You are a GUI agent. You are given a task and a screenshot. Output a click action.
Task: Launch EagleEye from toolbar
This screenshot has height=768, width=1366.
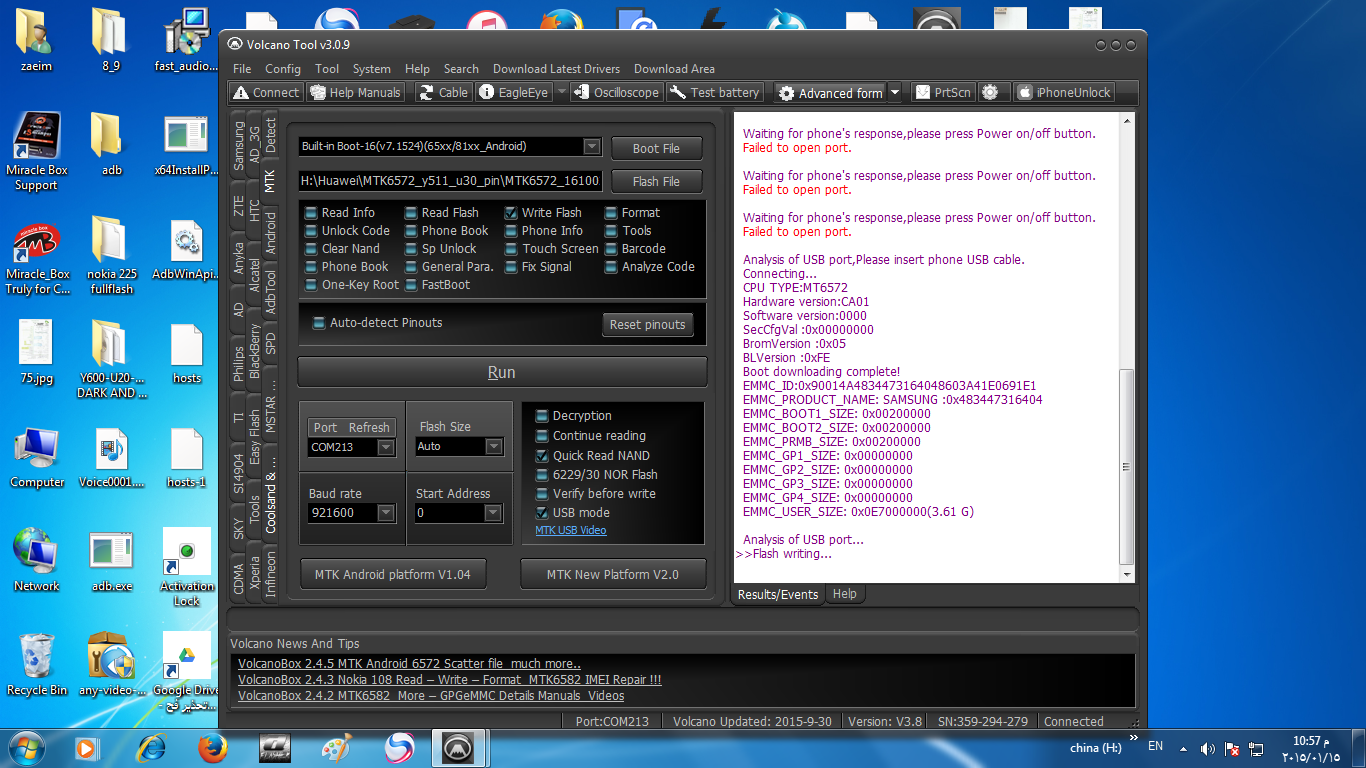click(513, 92)
